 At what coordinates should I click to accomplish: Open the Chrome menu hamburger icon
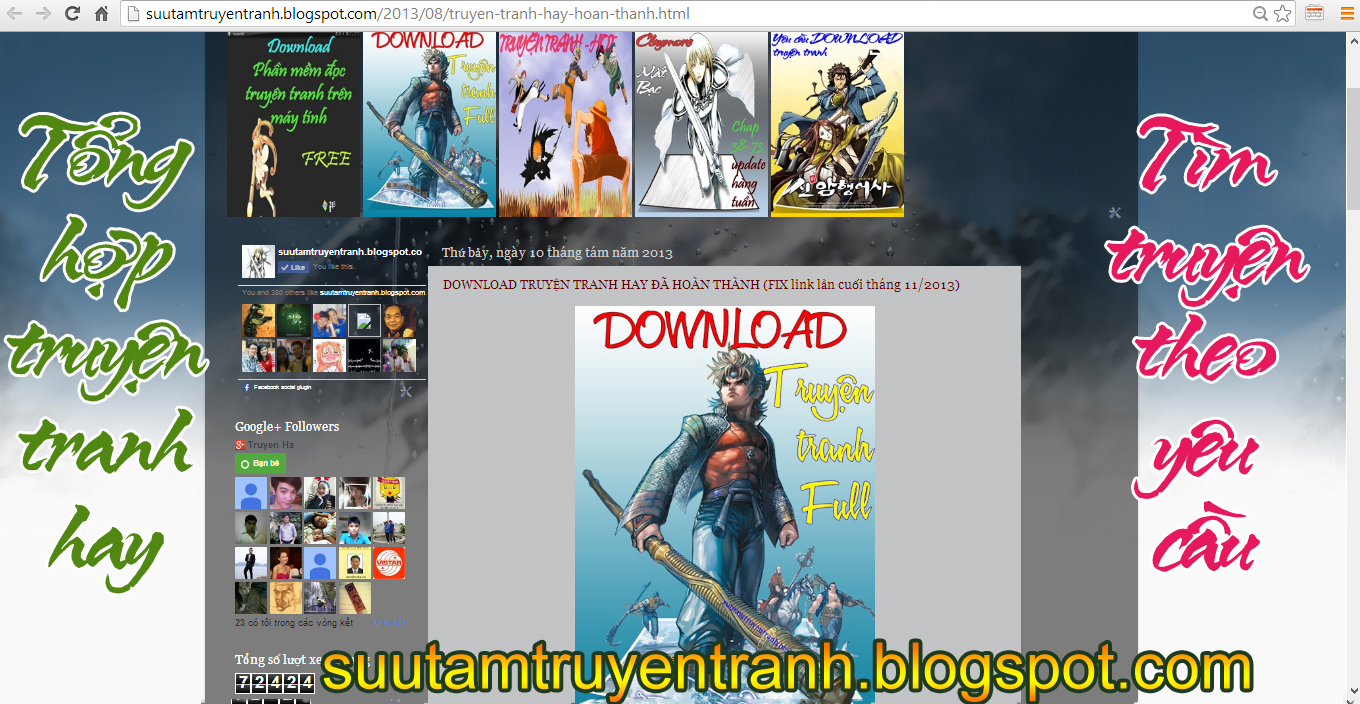(1346, 14)
